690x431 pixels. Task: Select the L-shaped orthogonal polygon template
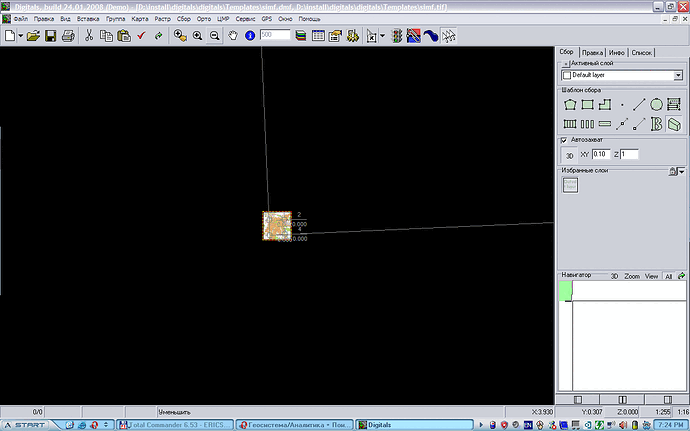(x=605, y=105)
